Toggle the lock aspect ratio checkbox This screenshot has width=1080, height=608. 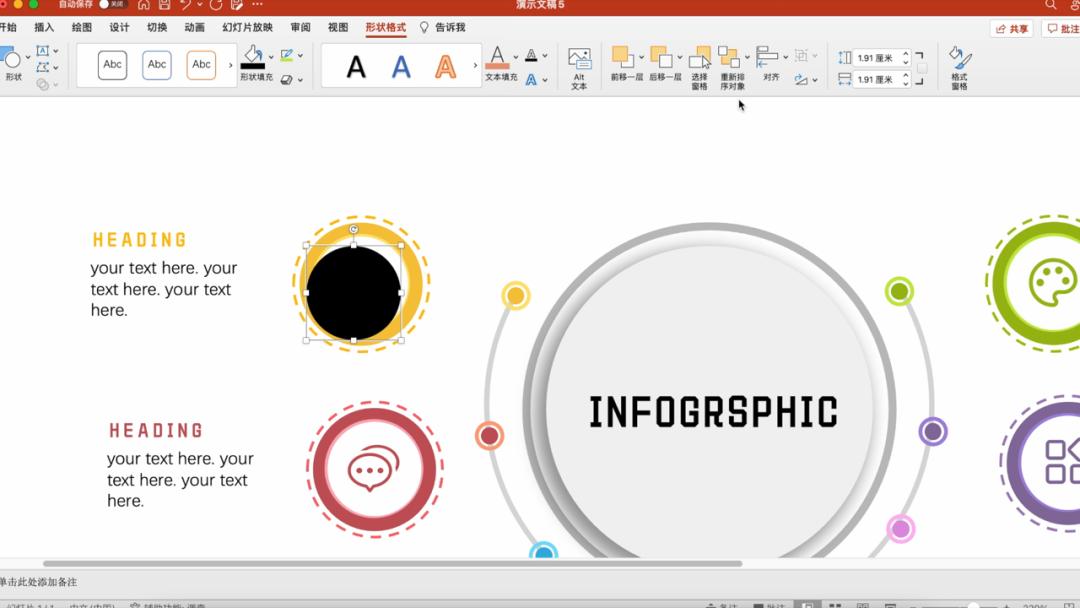point(922,69)
